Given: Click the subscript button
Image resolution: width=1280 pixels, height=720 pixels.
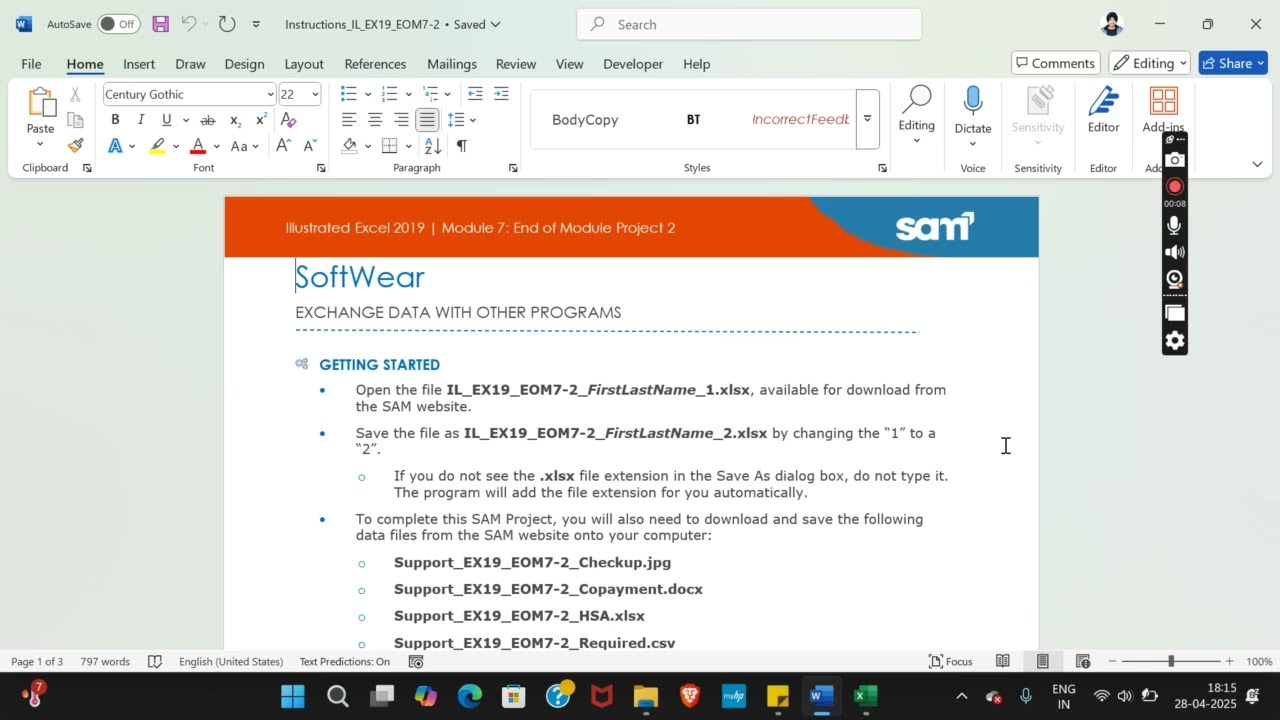Looking at the screenshot, I should pos(235,120).
